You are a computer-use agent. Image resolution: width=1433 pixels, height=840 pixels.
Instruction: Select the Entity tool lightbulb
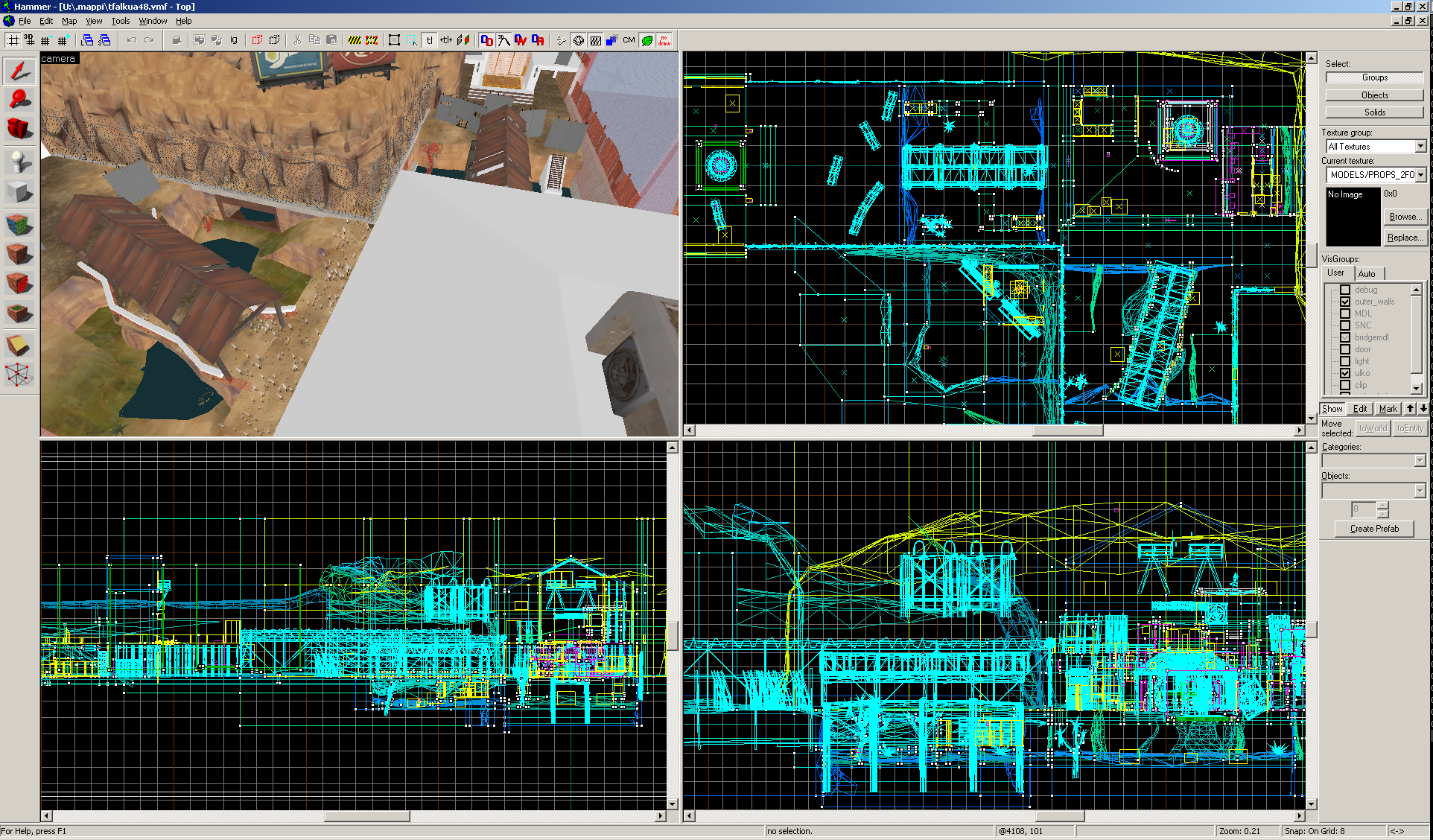tap(19, 161)
